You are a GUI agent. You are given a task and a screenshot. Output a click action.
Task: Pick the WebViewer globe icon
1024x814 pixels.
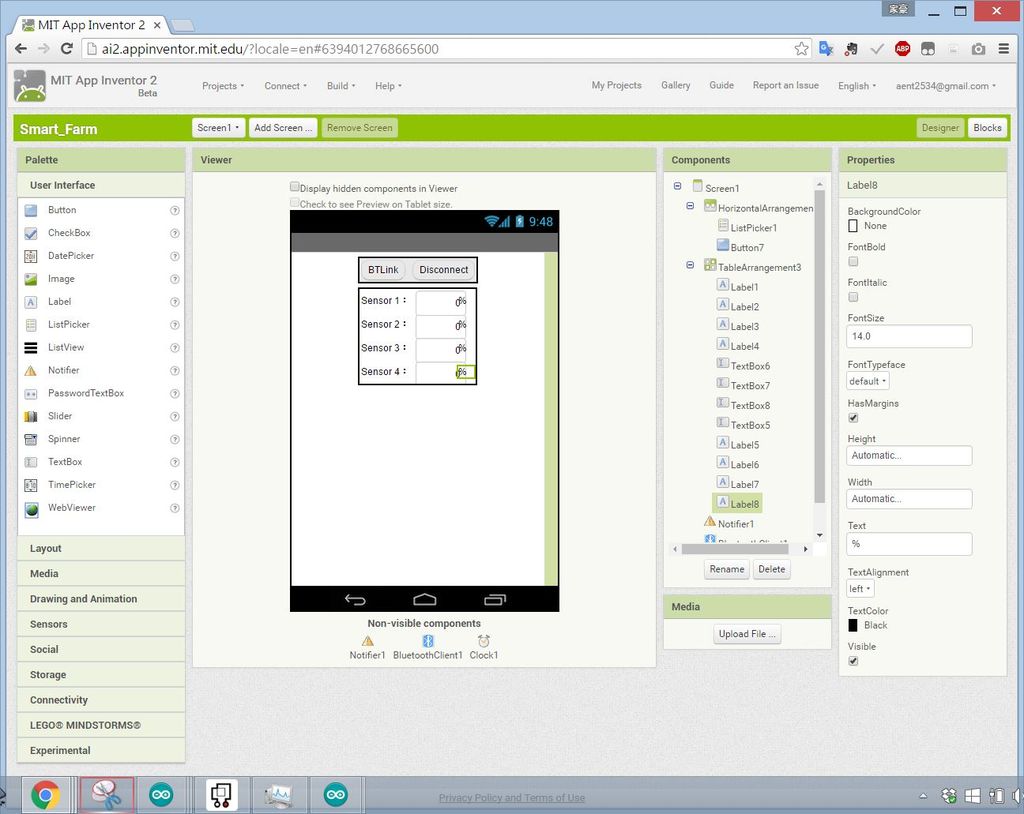click(31, 509)
